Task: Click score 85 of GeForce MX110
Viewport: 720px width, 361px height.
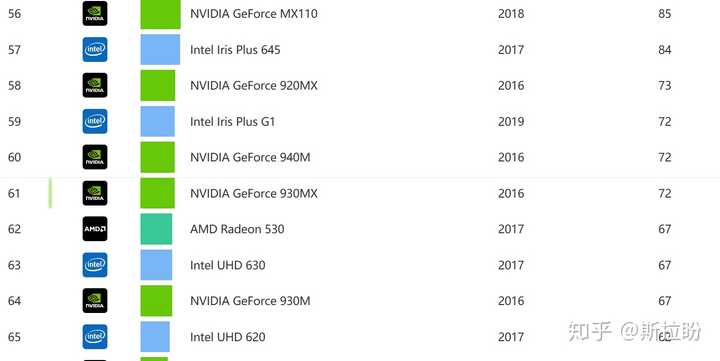Action: point(664,14)
